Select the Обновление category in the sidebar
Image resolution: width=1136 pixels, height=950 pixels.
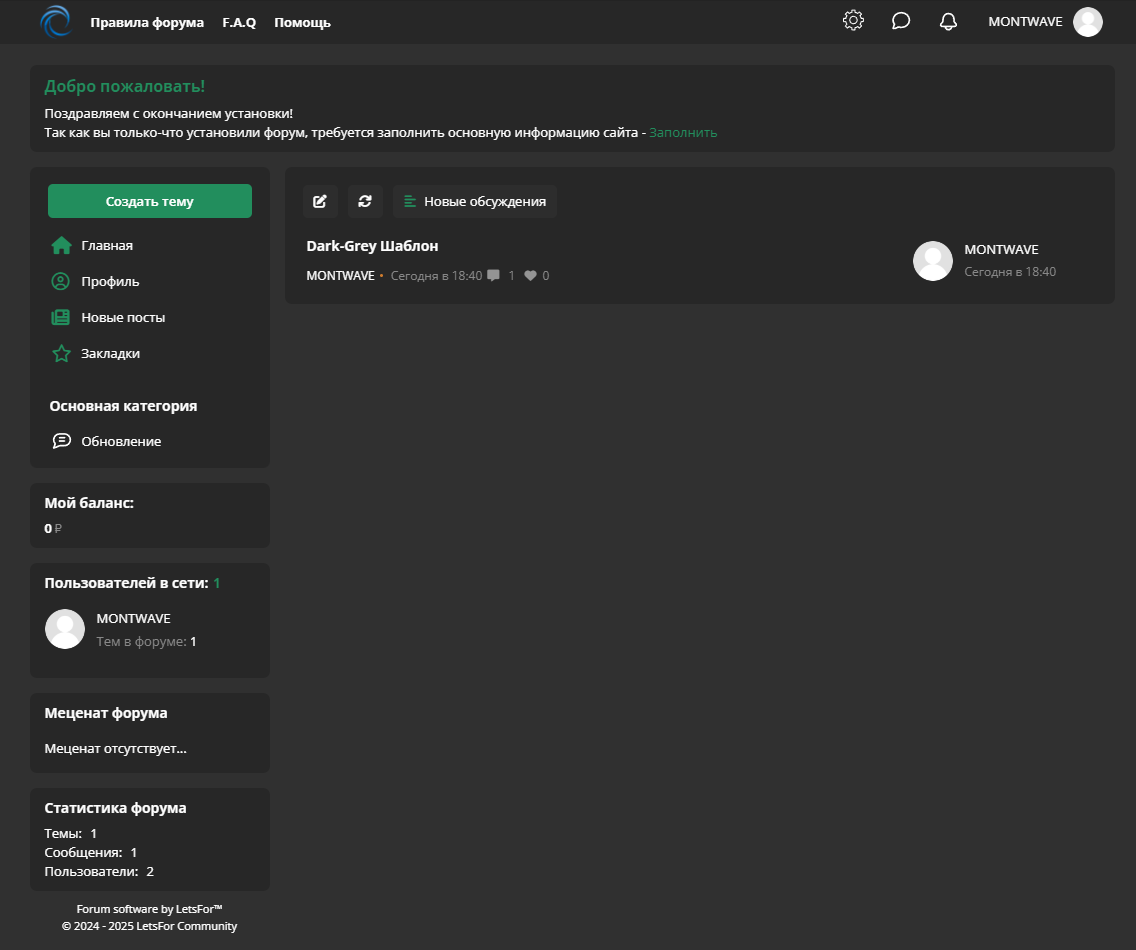(x=121, y=441)
